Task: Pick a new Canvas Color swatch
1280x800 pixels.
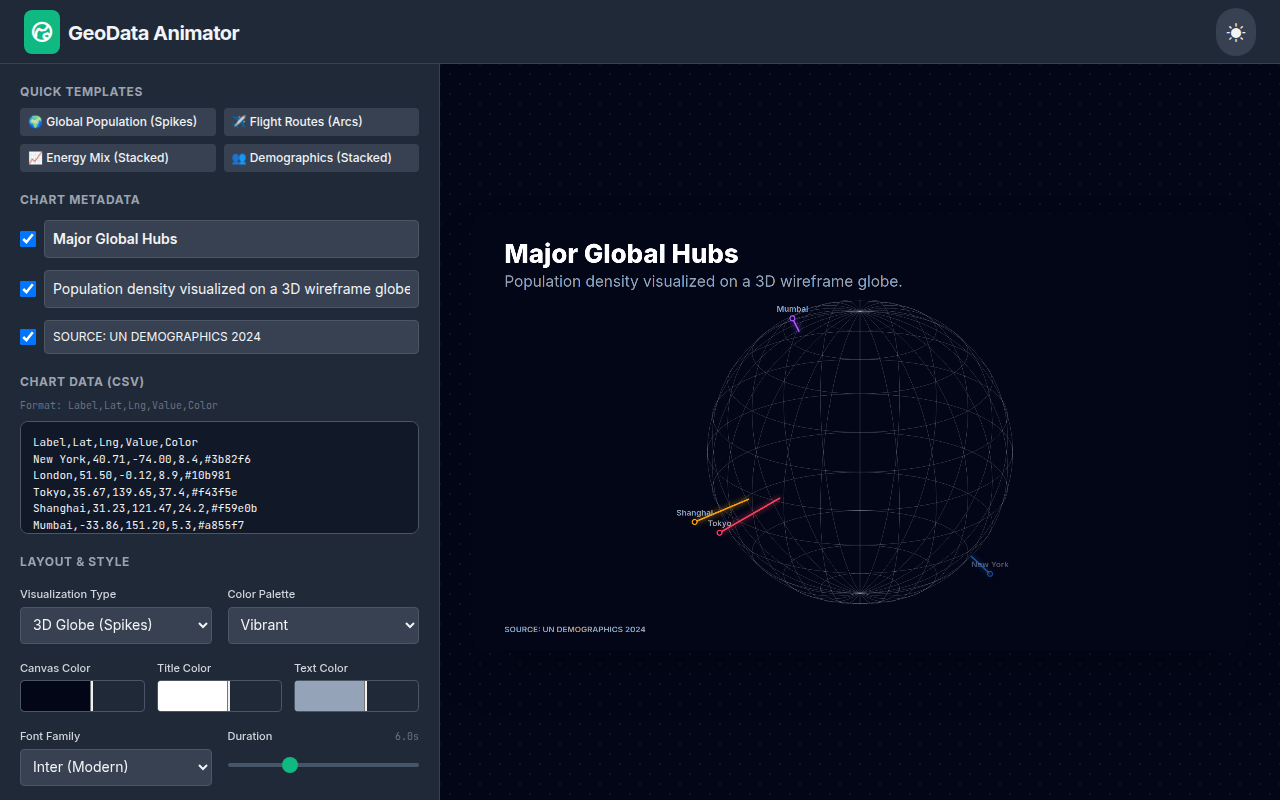Action: 55,695
